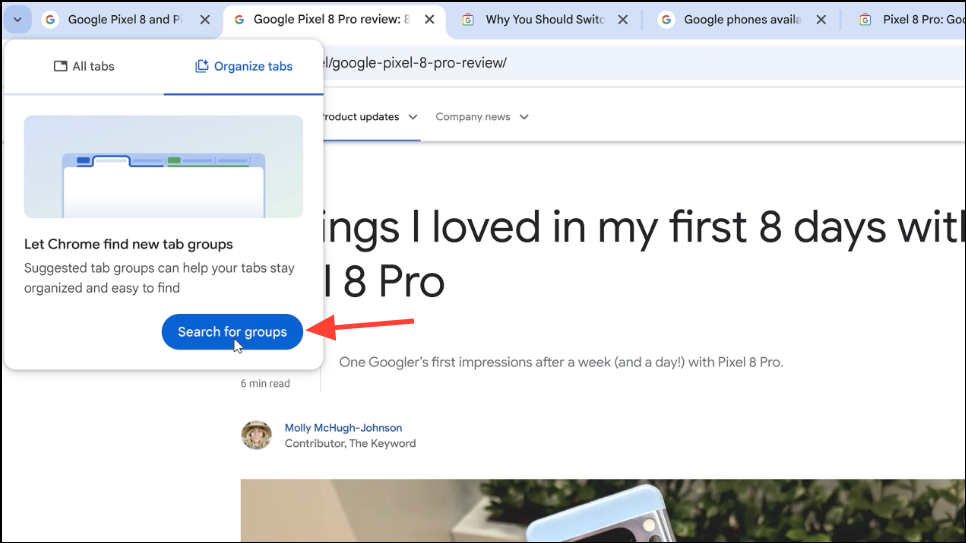Close the Why You Should Switch tab
The width and height of the screenshot is (966, 543).
pyautogui.click(x=623, y=20)
